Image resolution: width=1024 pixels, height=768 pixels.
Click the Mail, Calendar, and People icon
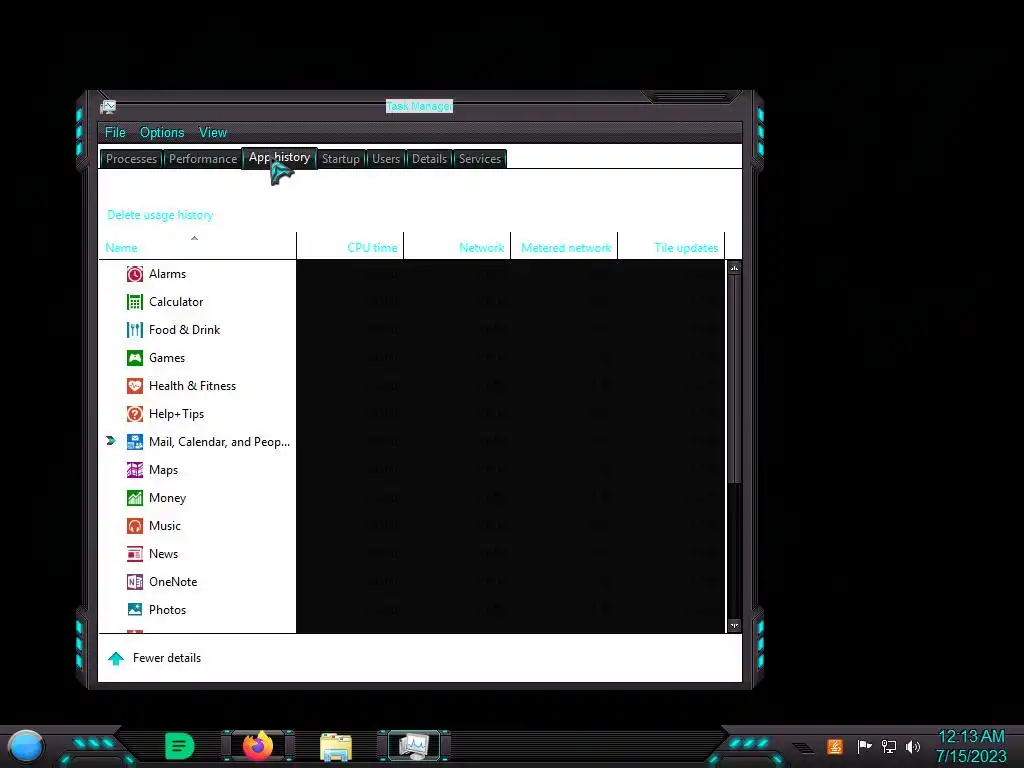pyautogui.click(x=135, y=442)
